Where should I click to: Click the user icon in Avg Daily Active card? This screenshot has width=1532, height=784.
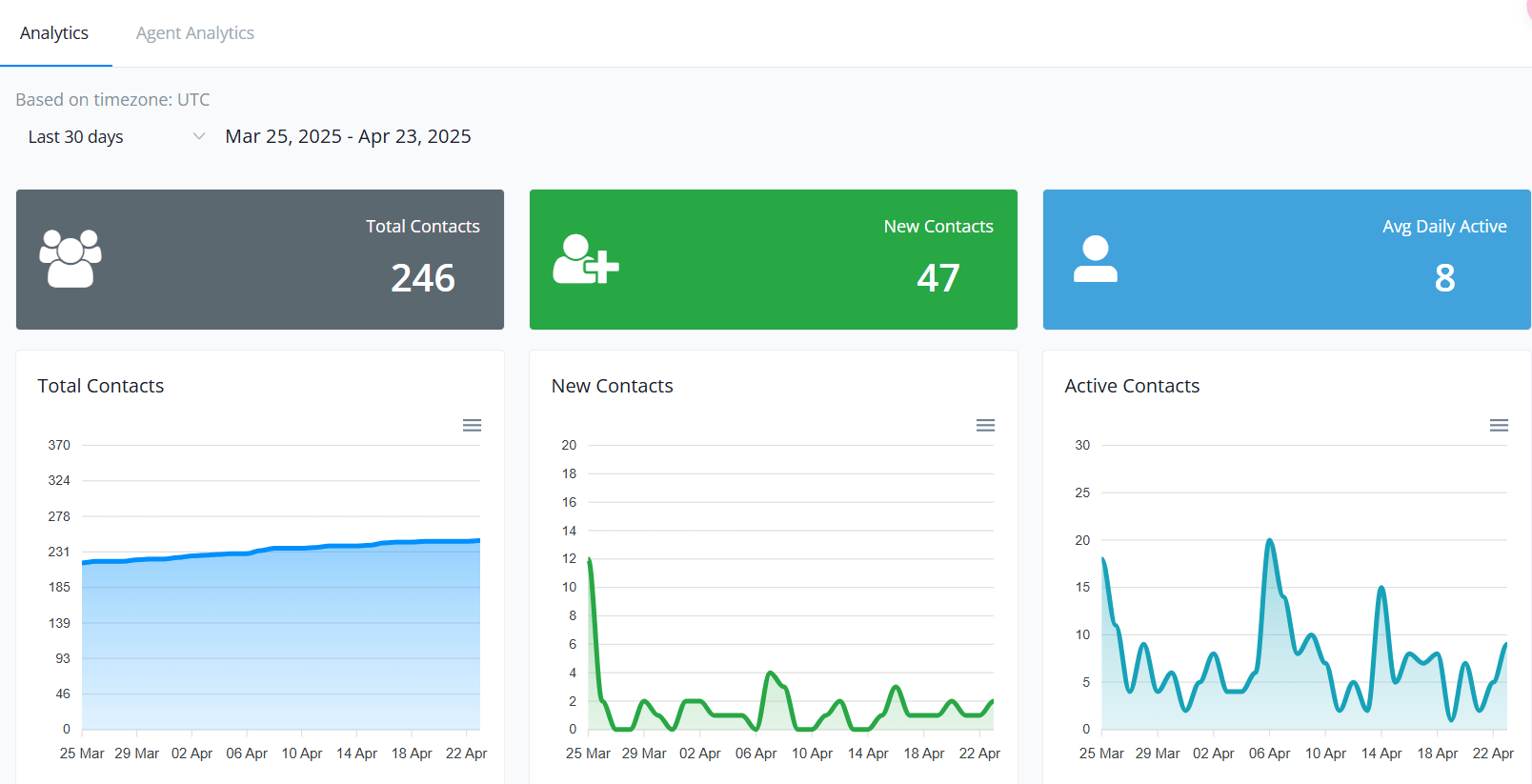coord(1095,259)
